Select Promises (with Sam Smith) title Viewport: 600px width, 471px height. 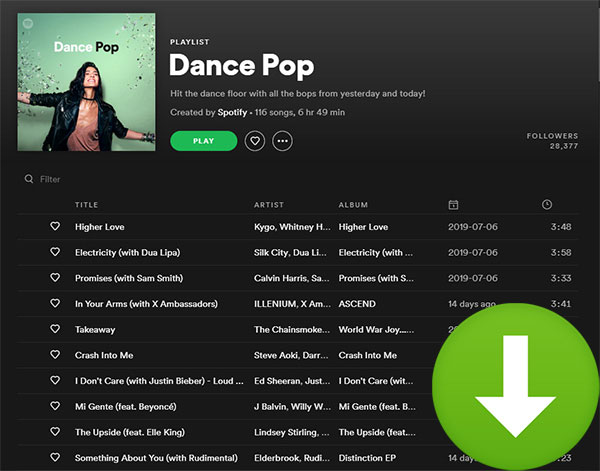pyautogui.click(x=129, y=278)
